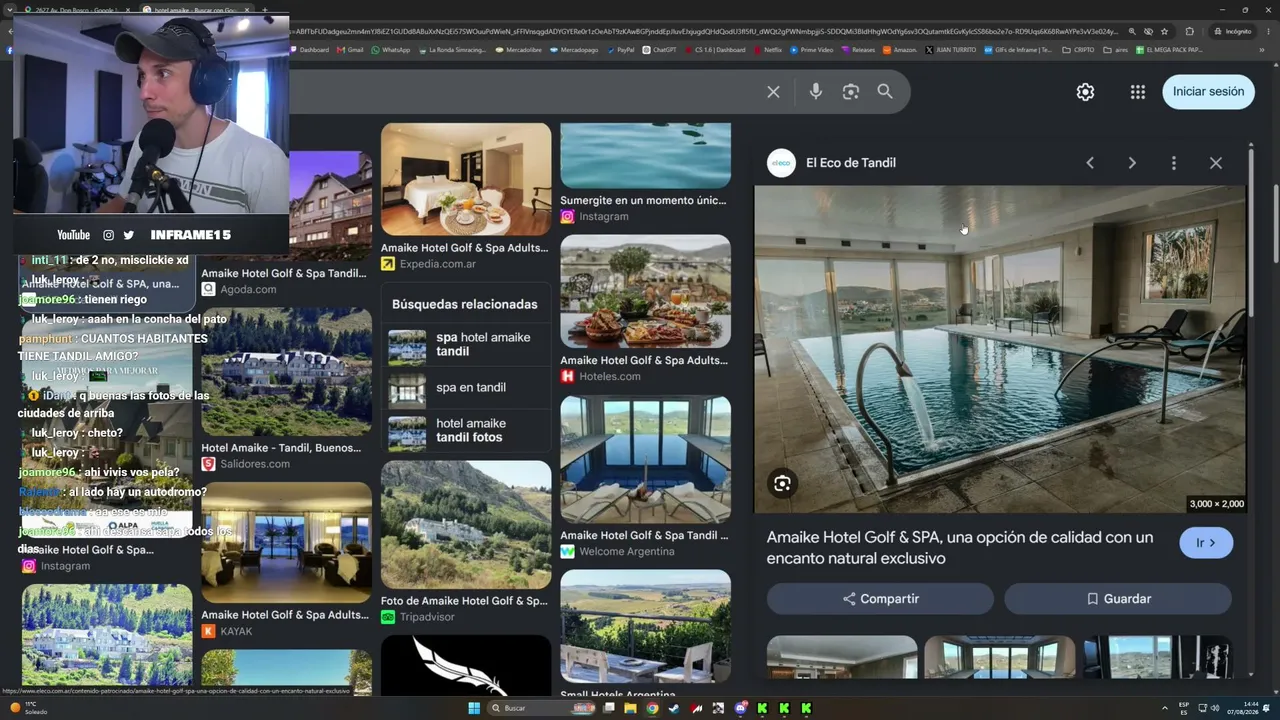This screenshot has height=720, width=1280.
Task: Open the Gmail bookmark
Action: tap(350, 50)
